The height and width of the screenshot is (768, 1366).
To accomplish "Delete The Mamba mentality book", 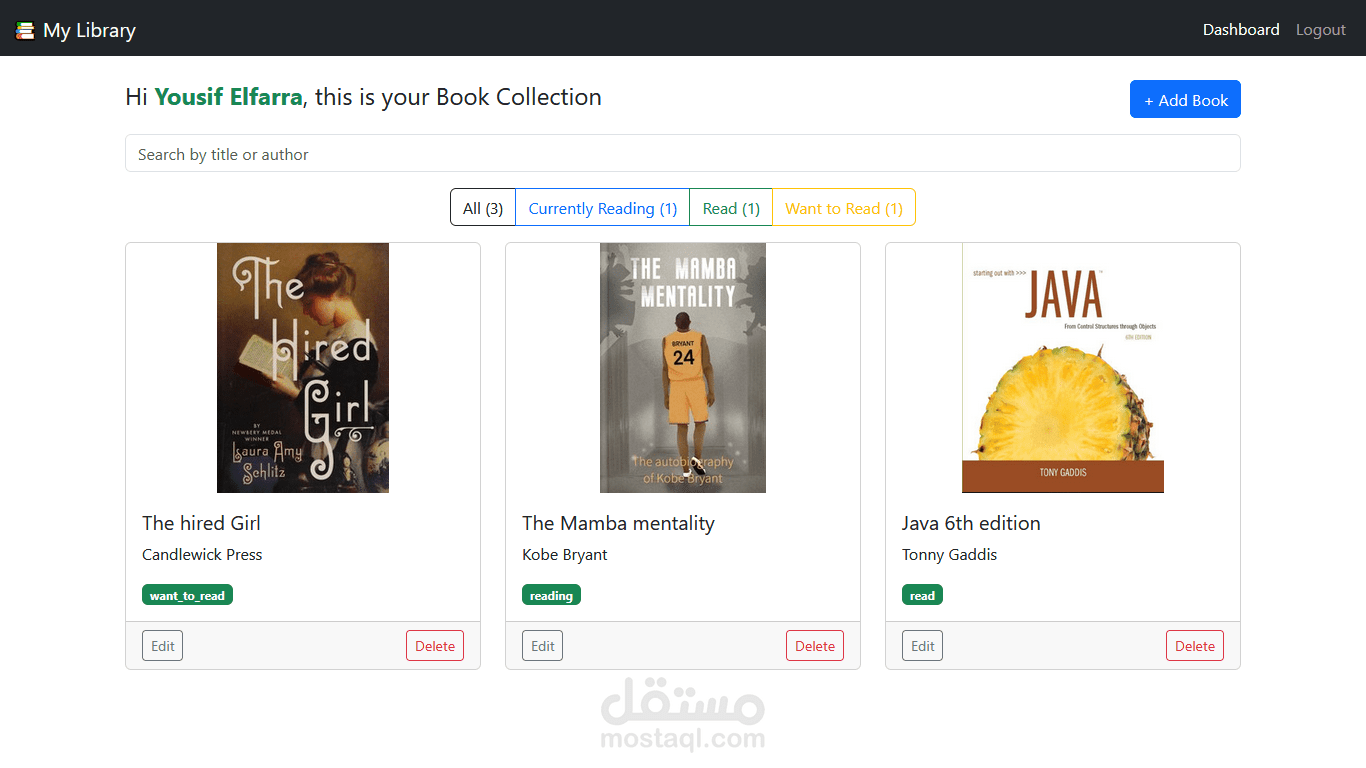I will (815, 646).
